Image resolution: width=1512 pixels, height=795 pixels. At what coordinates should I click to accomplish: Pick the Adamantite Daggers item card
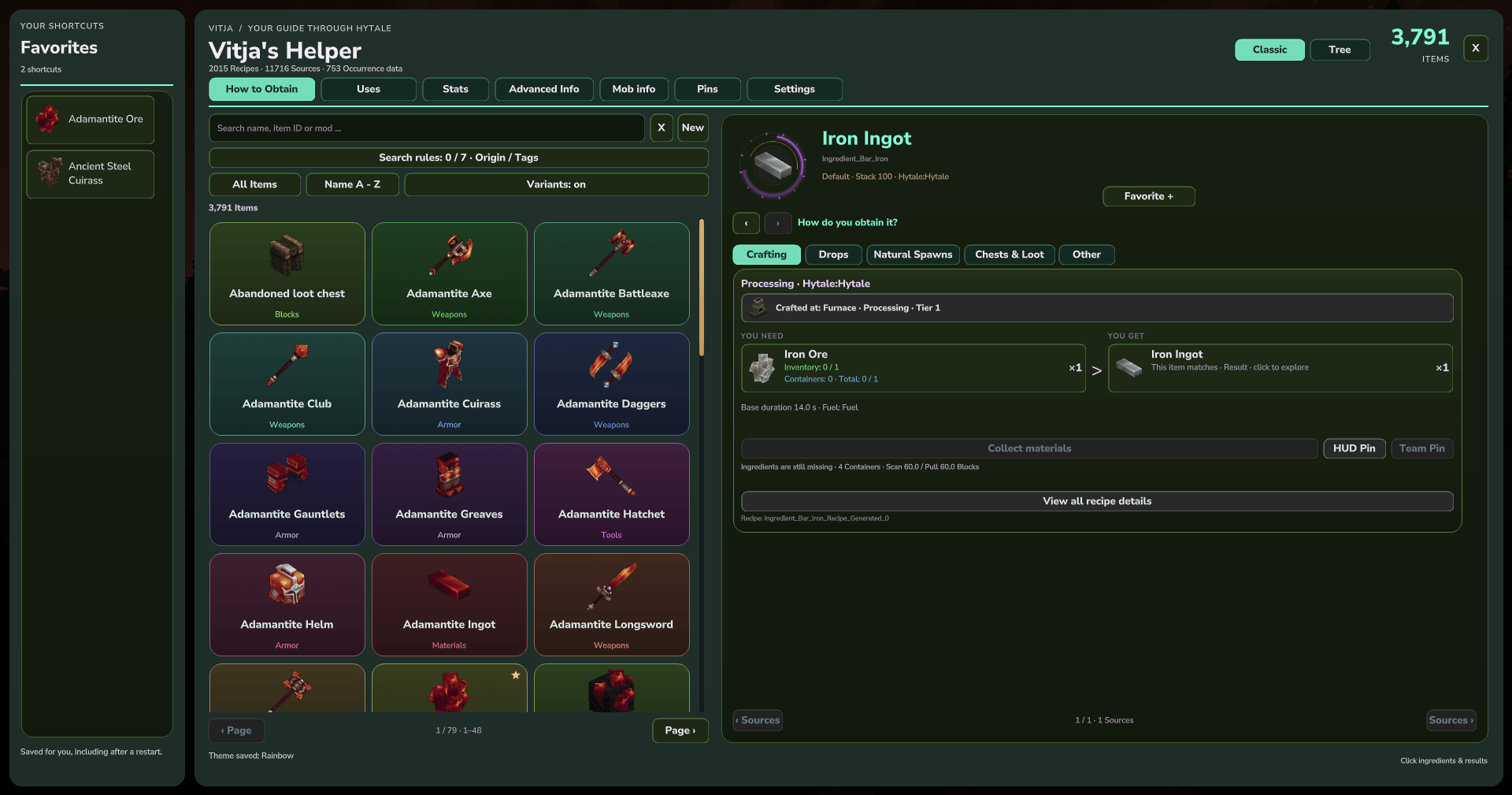[x=612, y=384]
